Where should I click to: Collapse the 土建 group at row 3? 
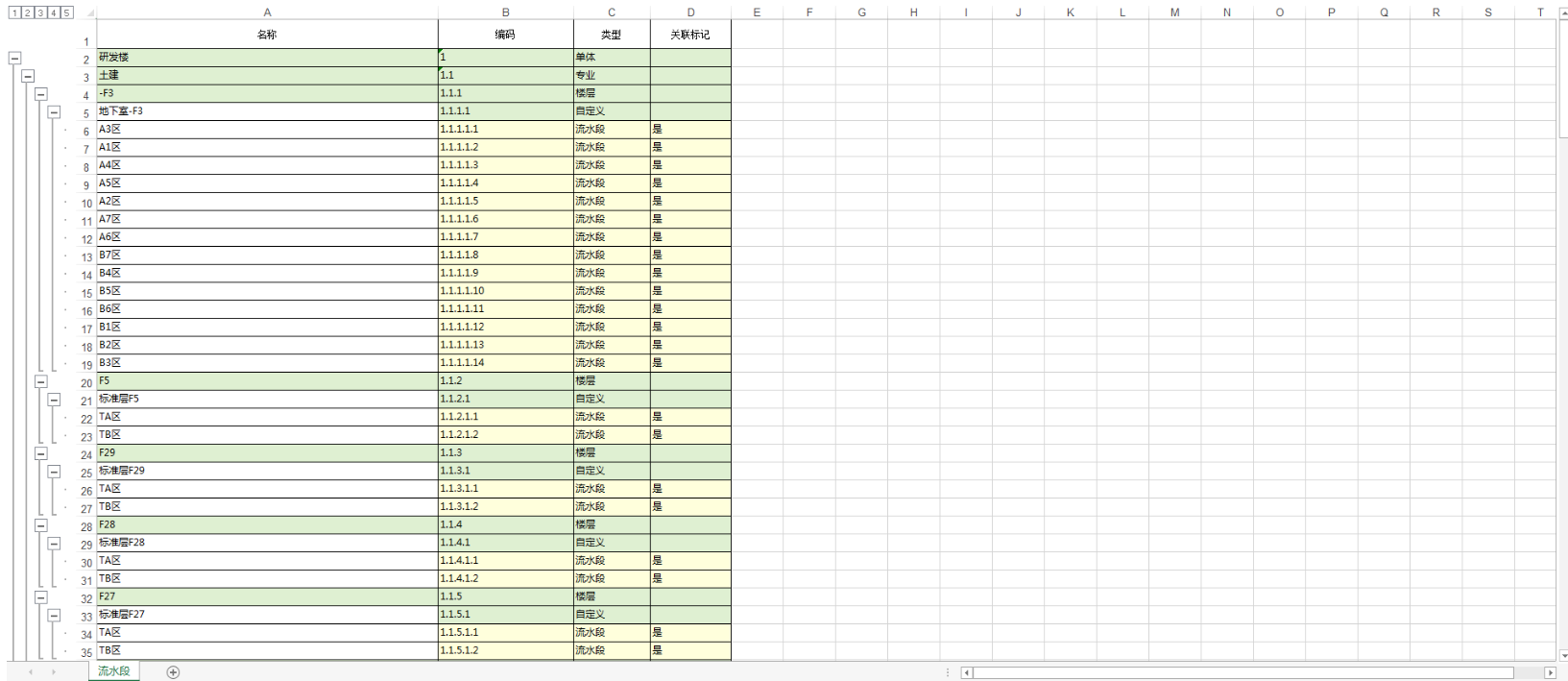coord(28,76)
